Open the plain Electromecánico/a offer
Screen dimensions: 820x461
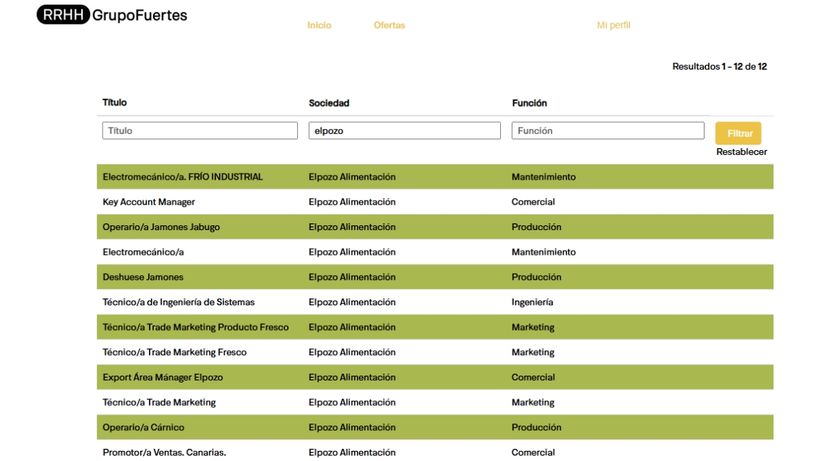143,252
